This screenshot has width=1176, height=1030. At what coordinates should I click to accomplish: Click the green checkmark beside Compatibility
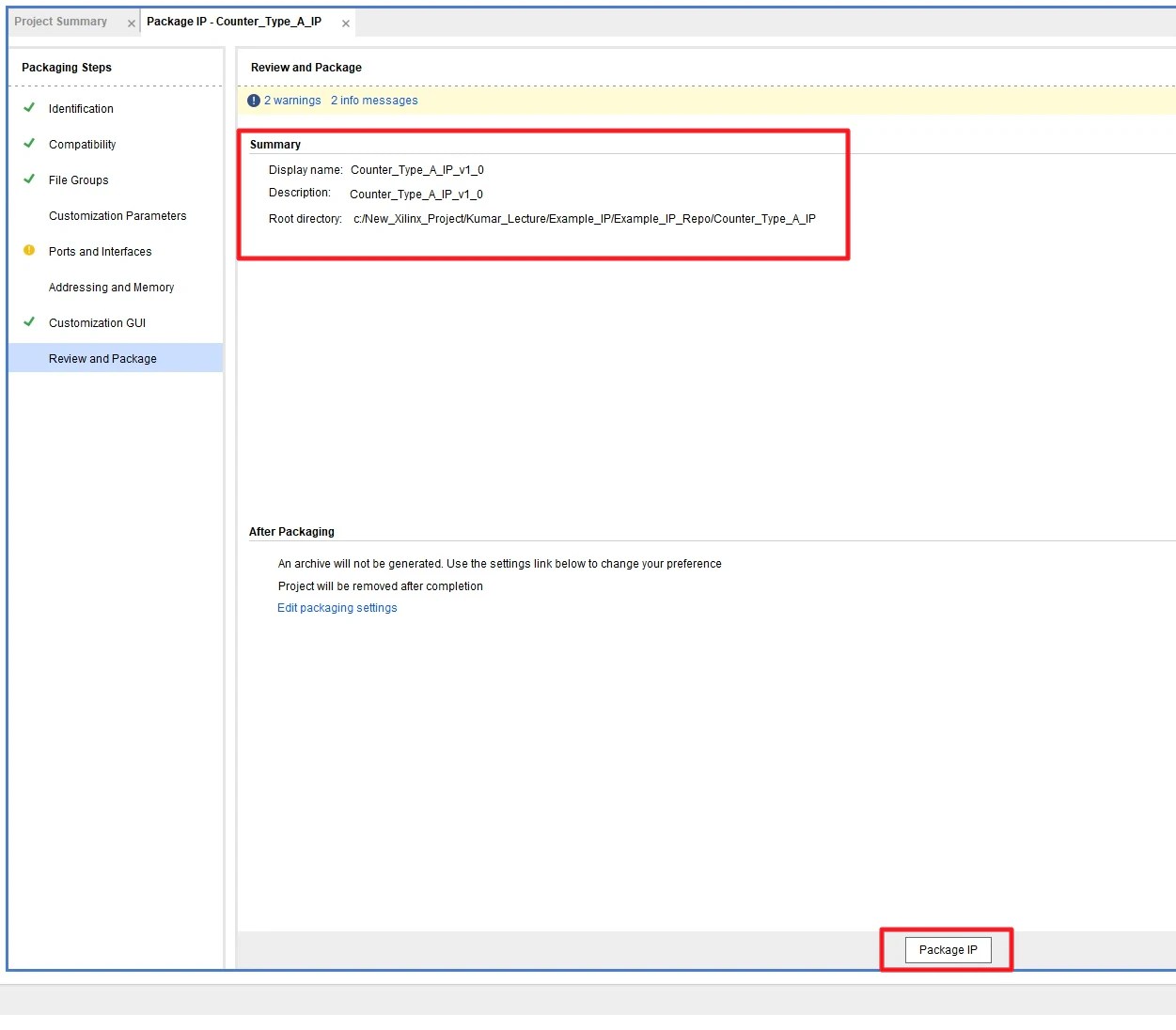[x=29, y=143]
